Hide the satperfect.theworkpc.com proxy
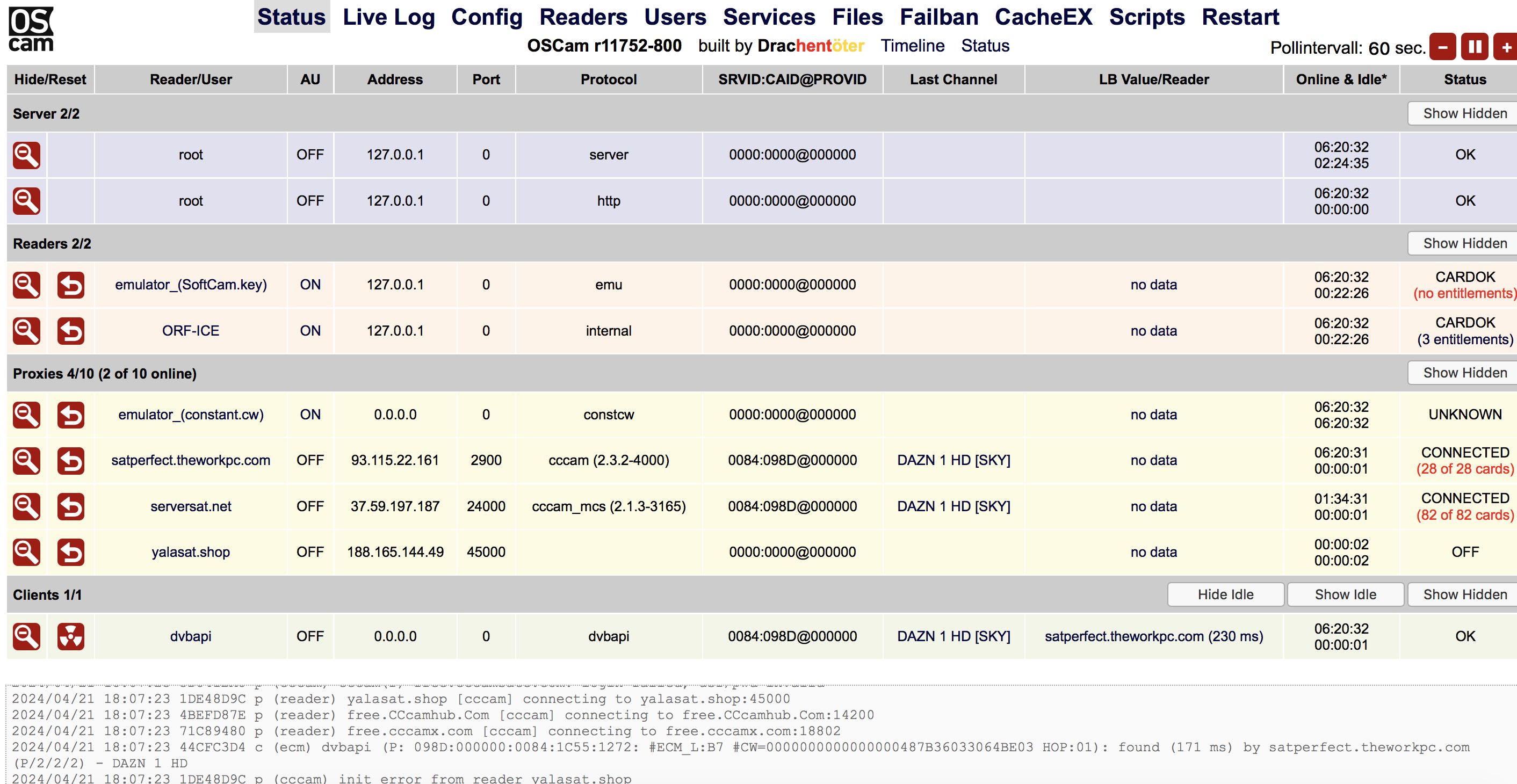The image size is (1517, 784). [x=26, y=461]
